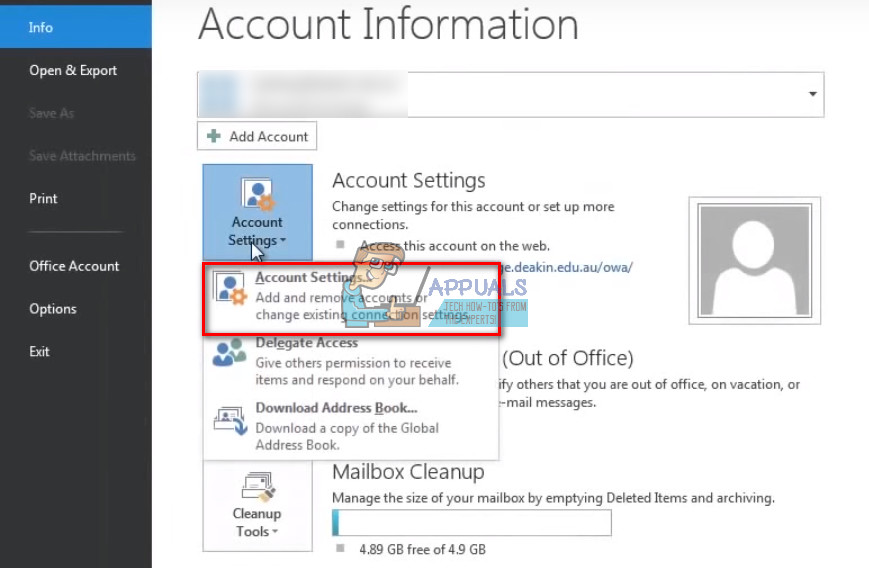Expand the account selector dropdown arrow
The height and width of the screenshot is (568, 869).
coord(812,94)
